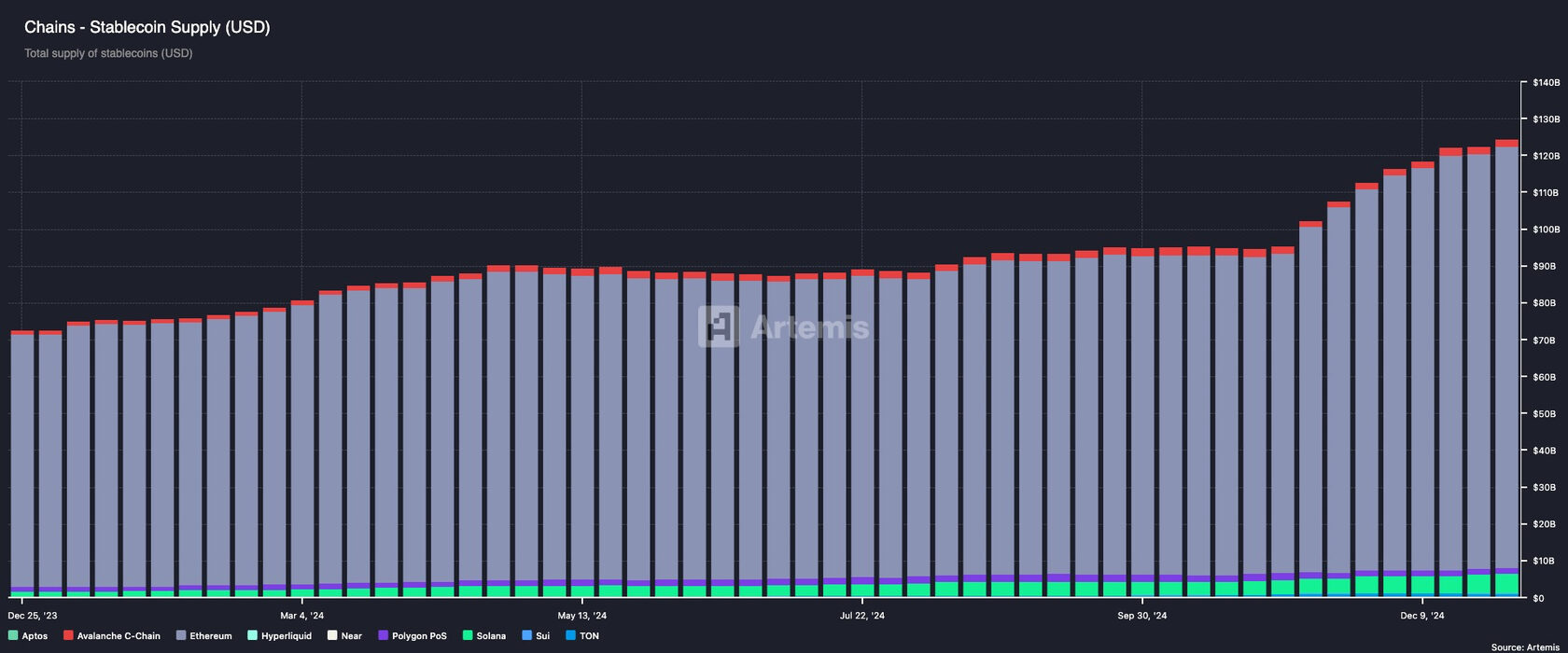Click the $0 y-axis label
This screenshot has height=653, width=1568.
(x=1538, y=598)
